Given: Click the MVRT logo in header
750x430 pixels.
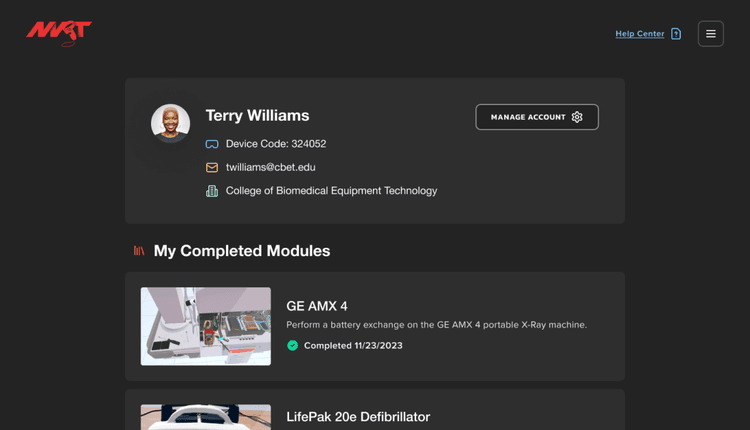Looking at the screenshot, I should coord(59,33).
